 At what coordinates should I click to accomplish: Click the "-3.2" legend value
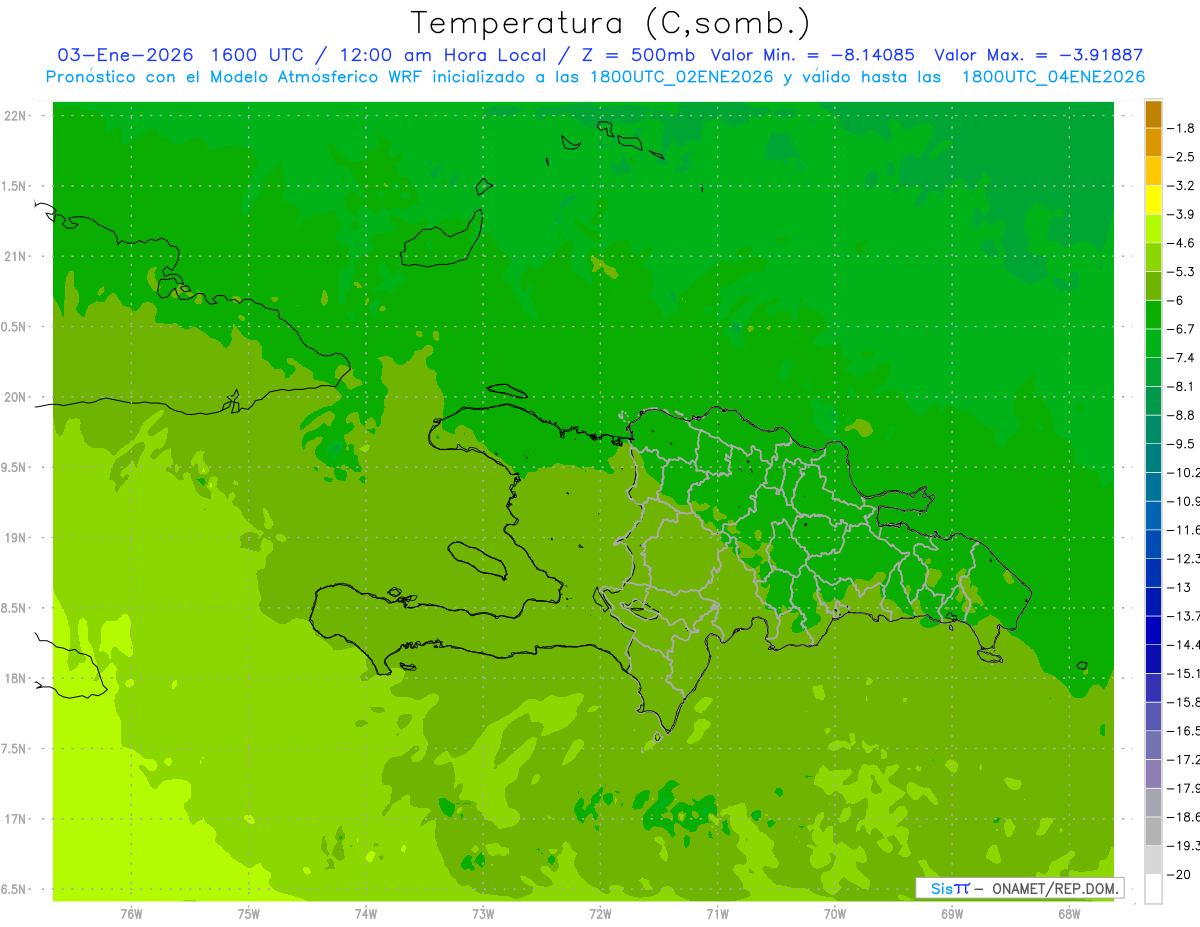click(x=1182, y=186)
